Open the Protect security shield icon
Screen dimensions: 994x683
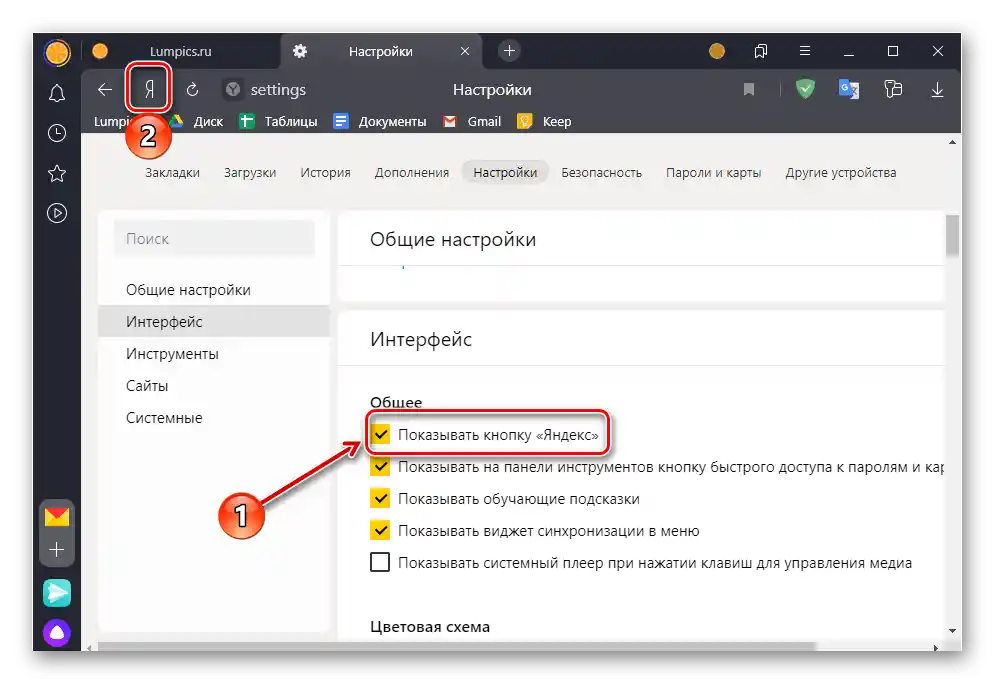click(806, 90)
